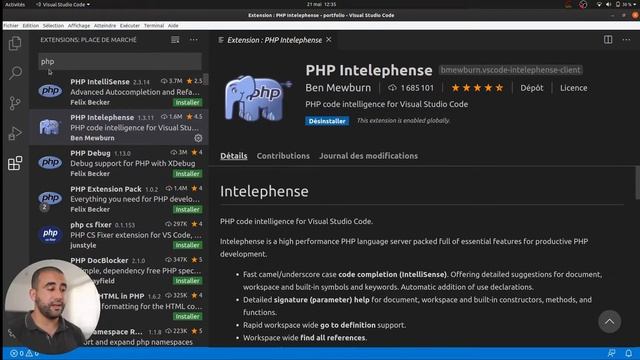Image resolution: width=640 pixels, height=360 pixels.
Task: Open the Fichier menu
Action: tap(11, 25)
